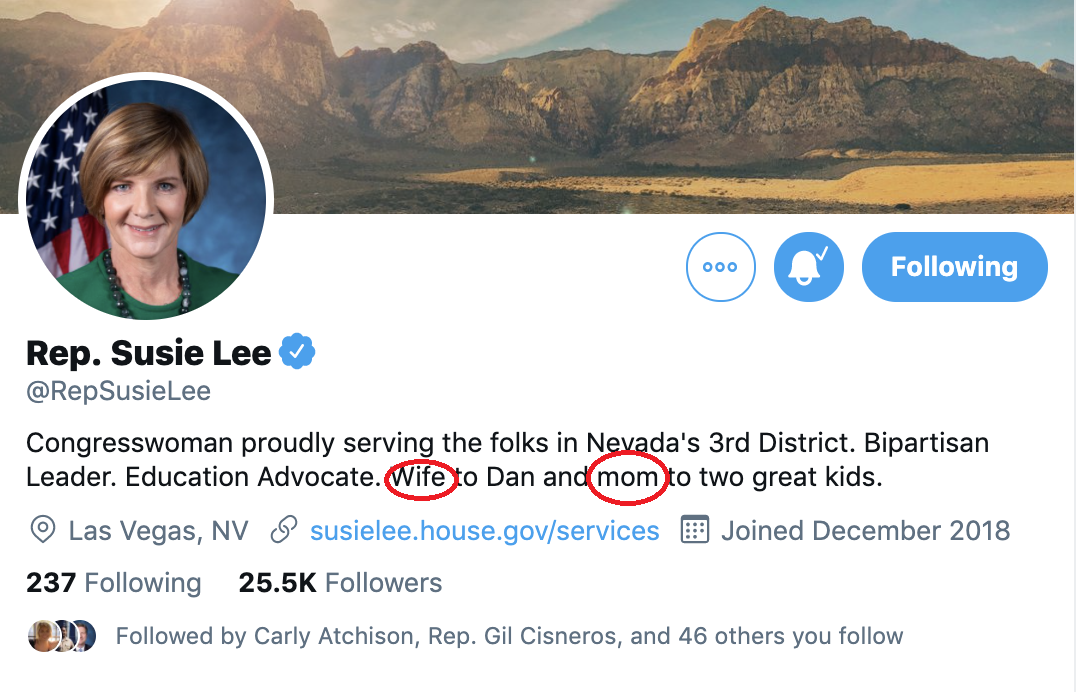Click the chain link icon
Viewport: 1080px width, 692px height.
coord(284,530)
